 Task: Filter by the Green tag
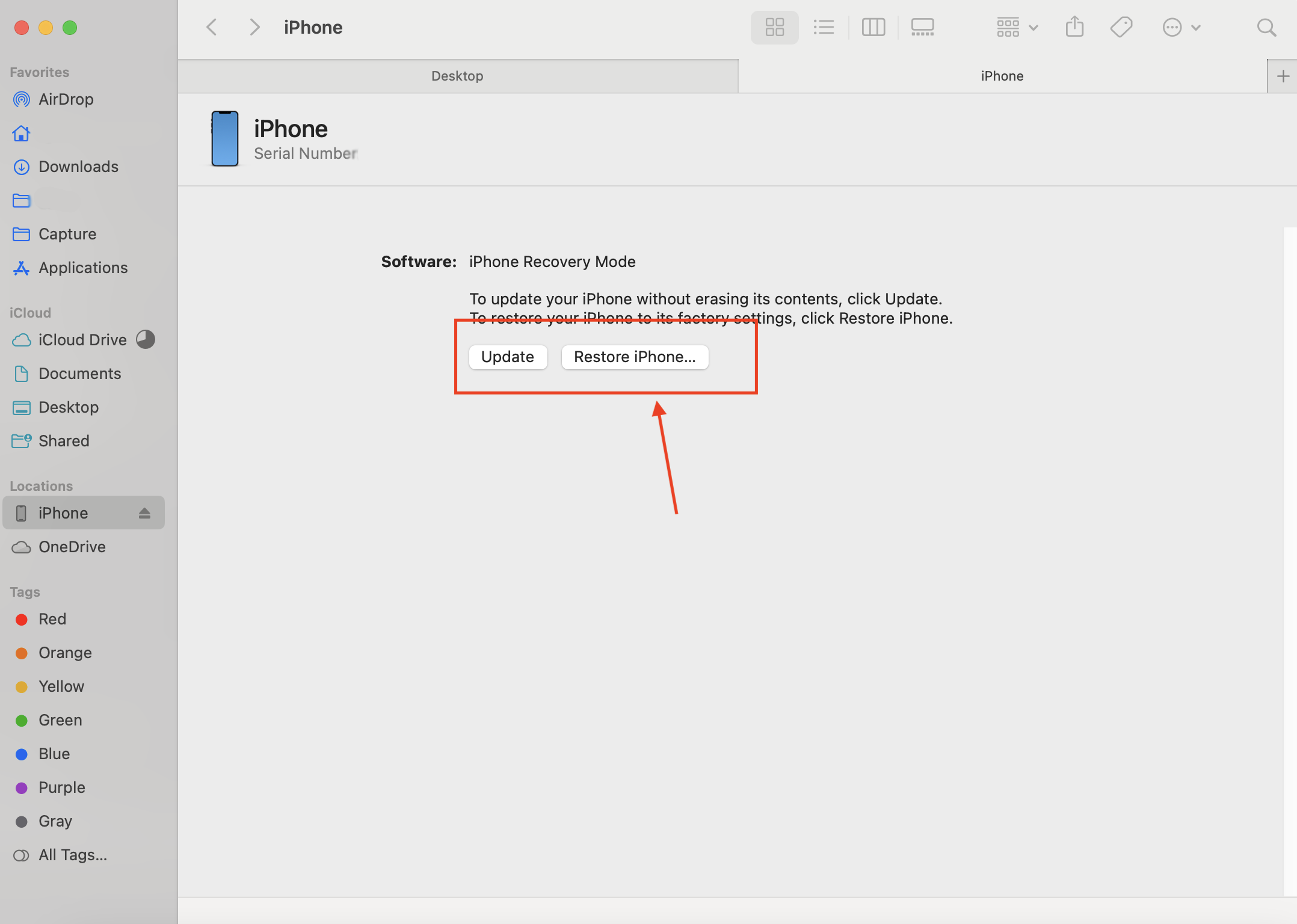(84, 720)
